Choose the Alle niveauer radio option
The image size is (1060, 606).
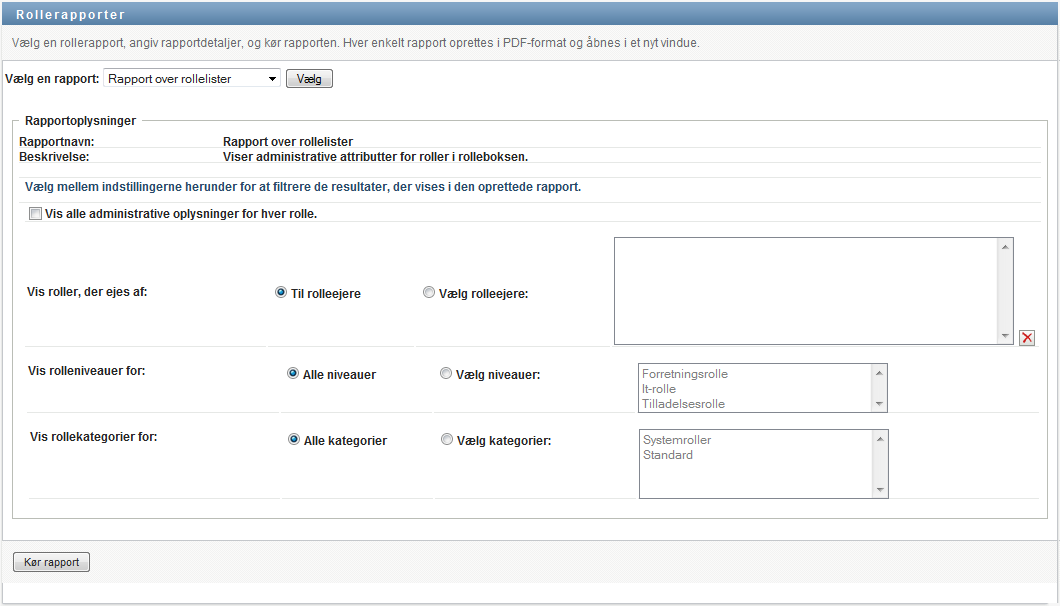tap(293, 374)
